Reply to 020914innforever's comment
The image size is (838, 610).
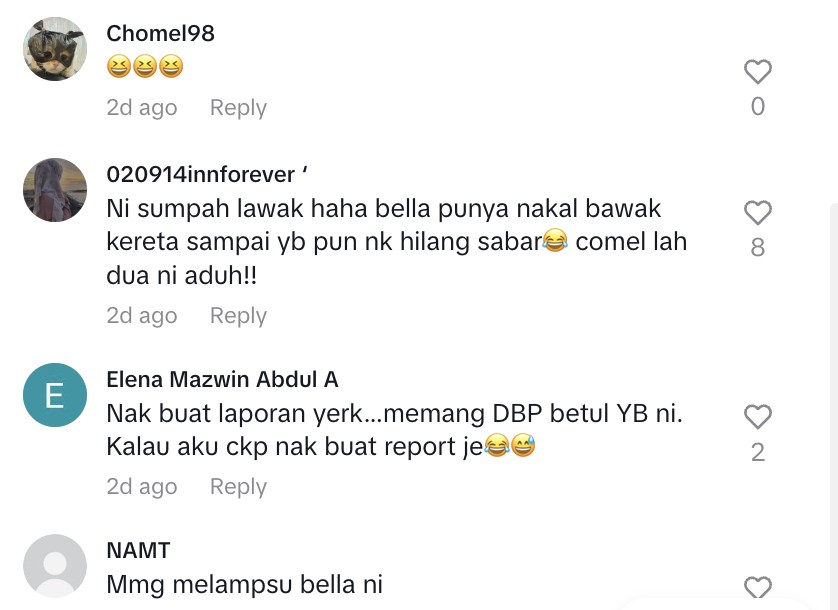(x=238, y=315)
